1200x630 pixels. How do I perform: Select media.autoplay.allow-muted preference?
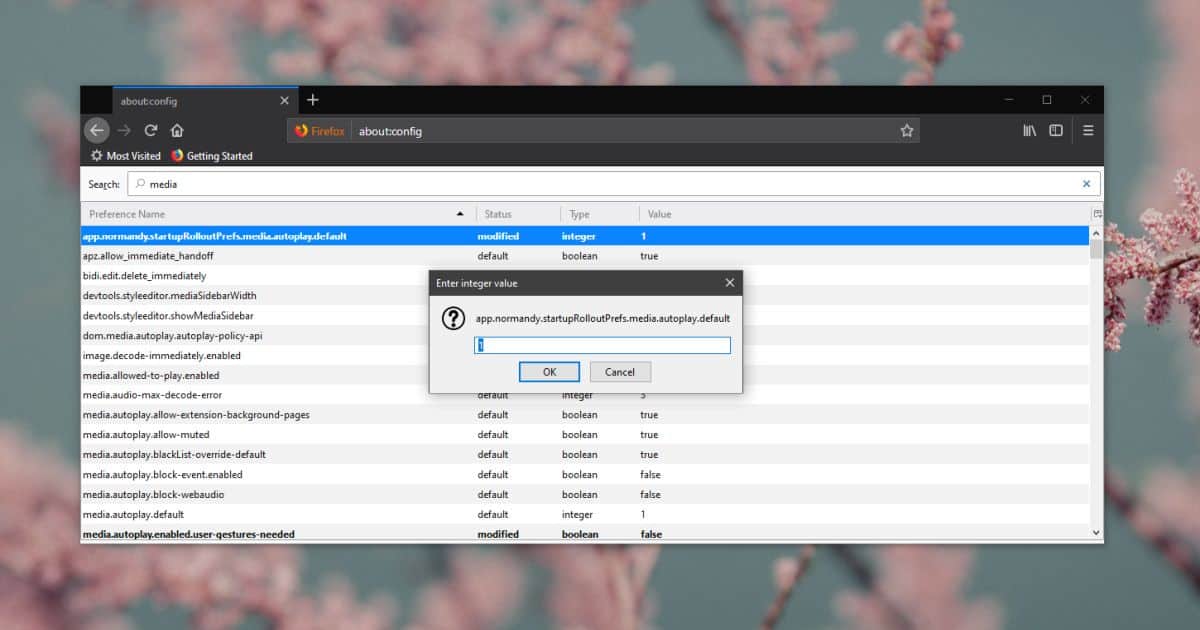pyautogui.click(x=585, y=435)
